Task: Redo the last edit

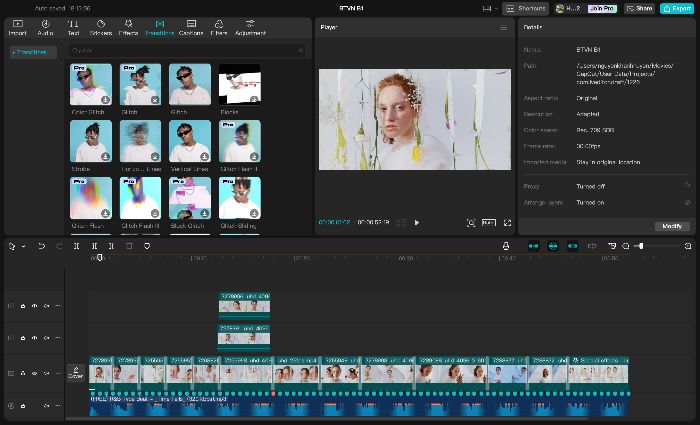Action: (x=59, y=246)
